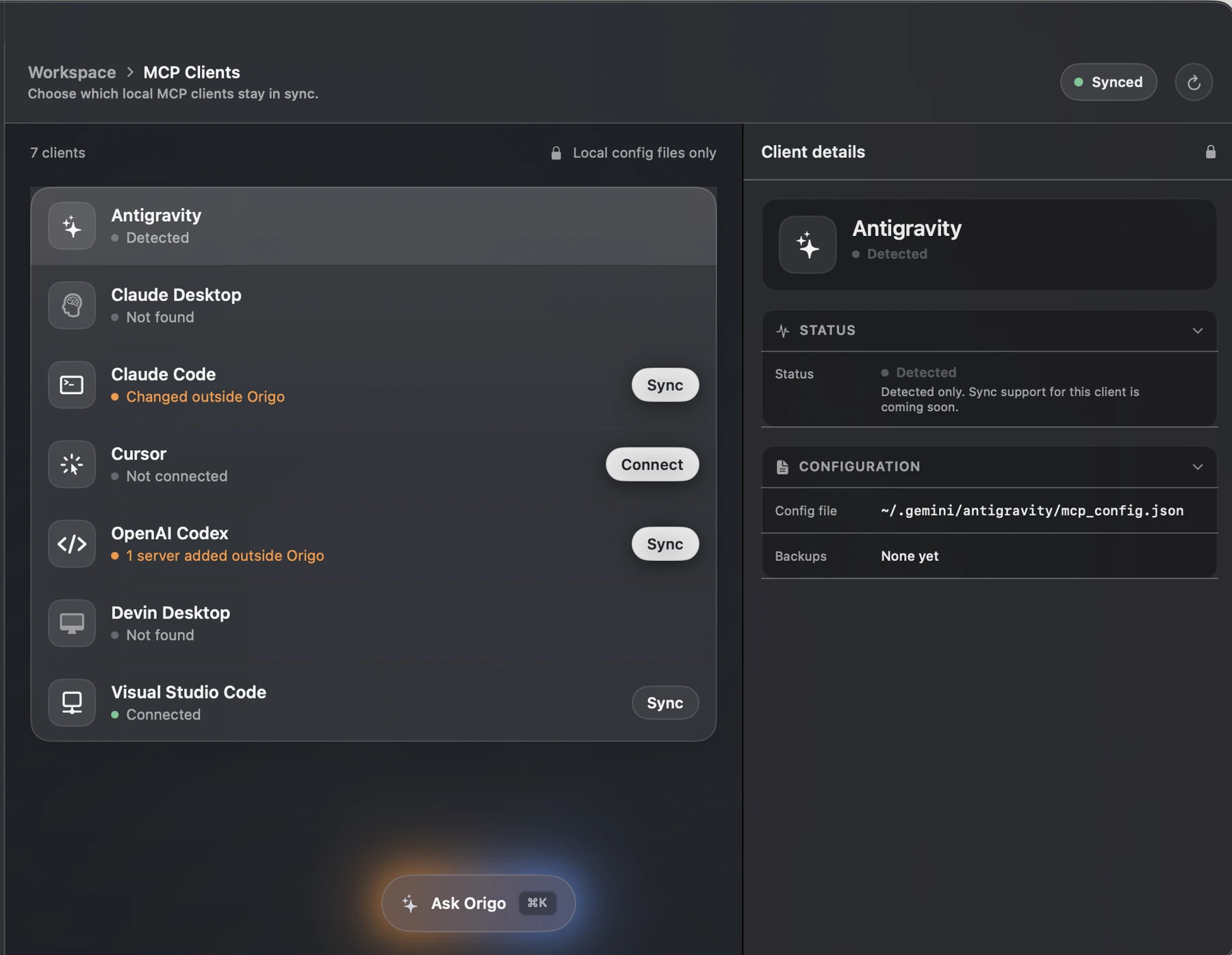Click the config file path mcp_config.json

[x=1032, y=510]
